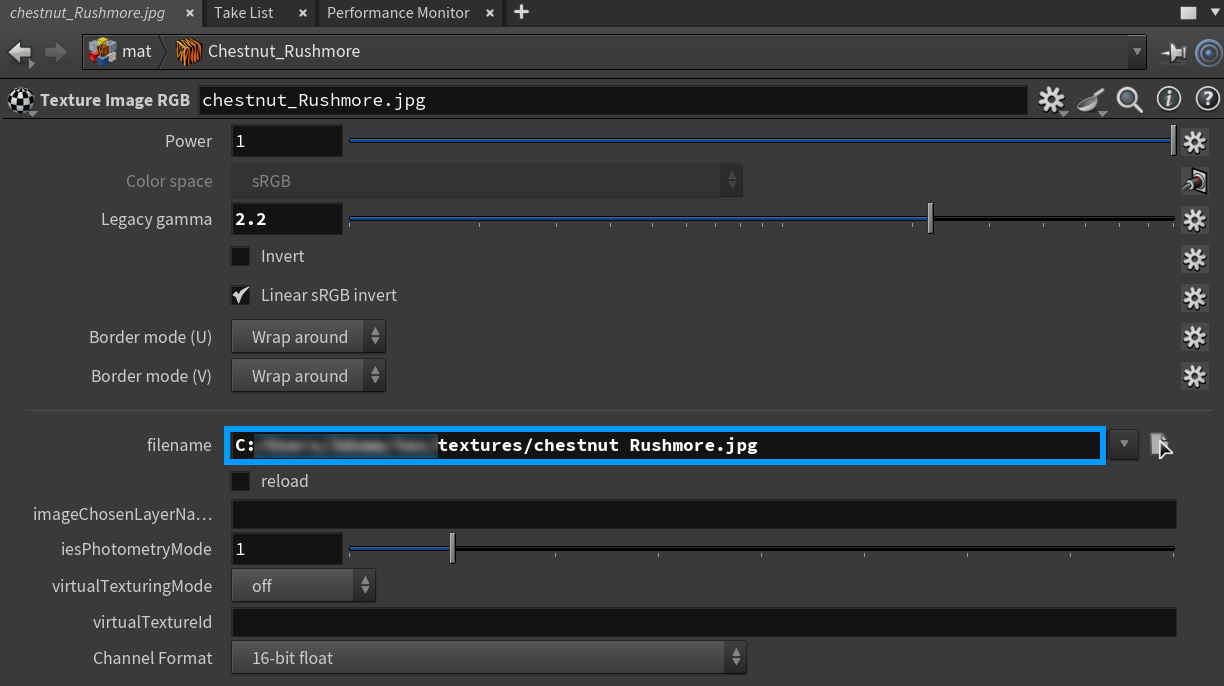Uncheck Linear sRGB invert

pos(241,295)
